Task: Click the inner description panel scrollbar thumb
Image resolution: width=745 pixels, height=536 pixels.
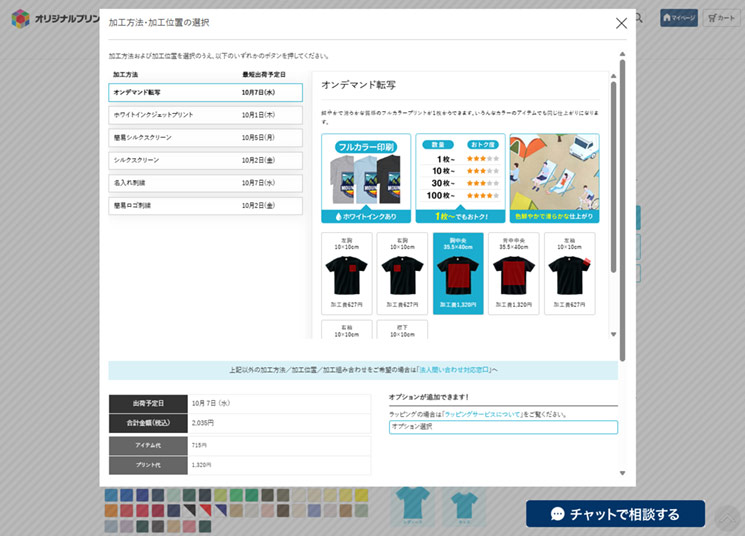Action: [613, 177]
